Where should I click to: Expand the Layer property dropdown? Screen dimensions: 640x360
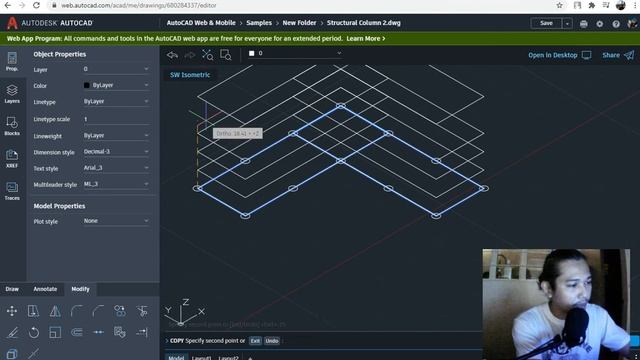pos(116,69)
